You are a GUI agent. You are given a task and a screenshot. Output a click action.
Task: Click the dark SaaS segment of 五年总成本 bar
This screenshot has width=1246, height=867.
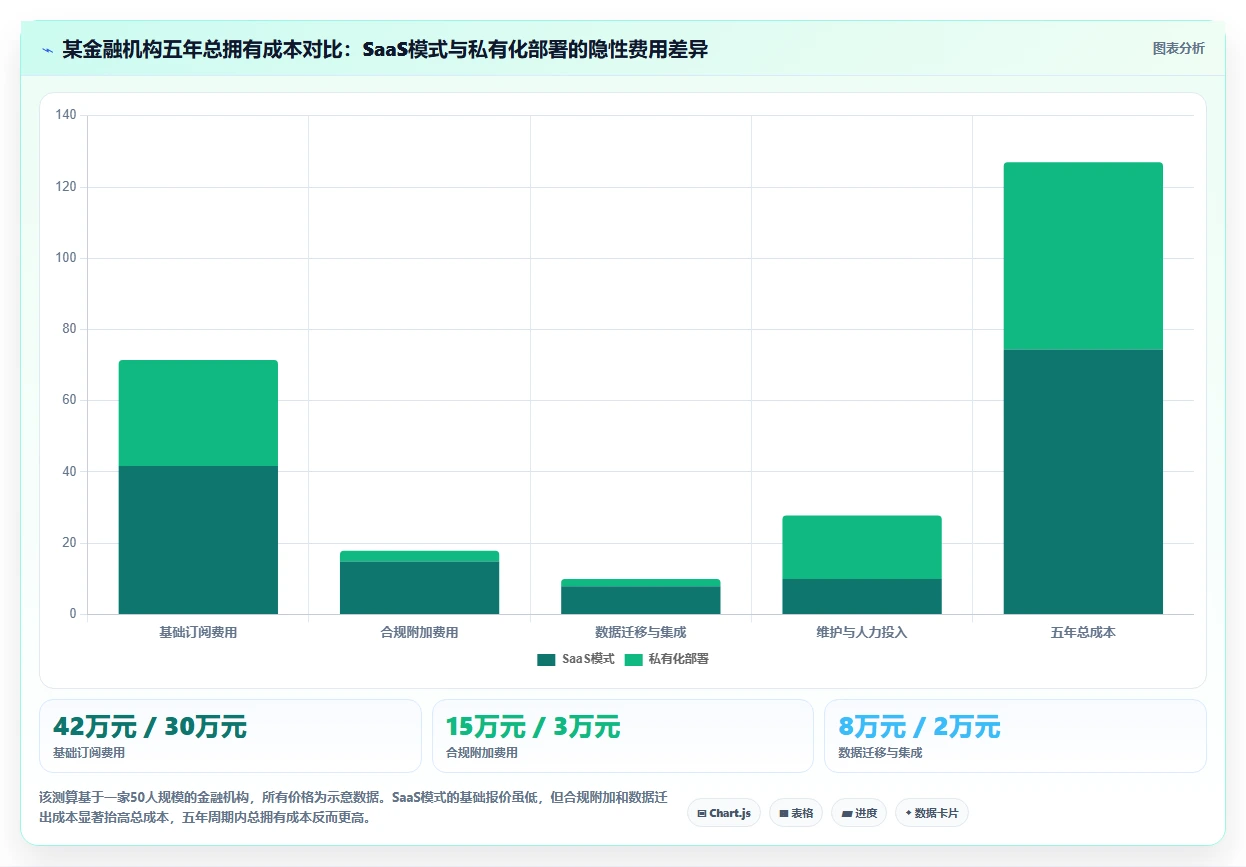click(1083, 482)
